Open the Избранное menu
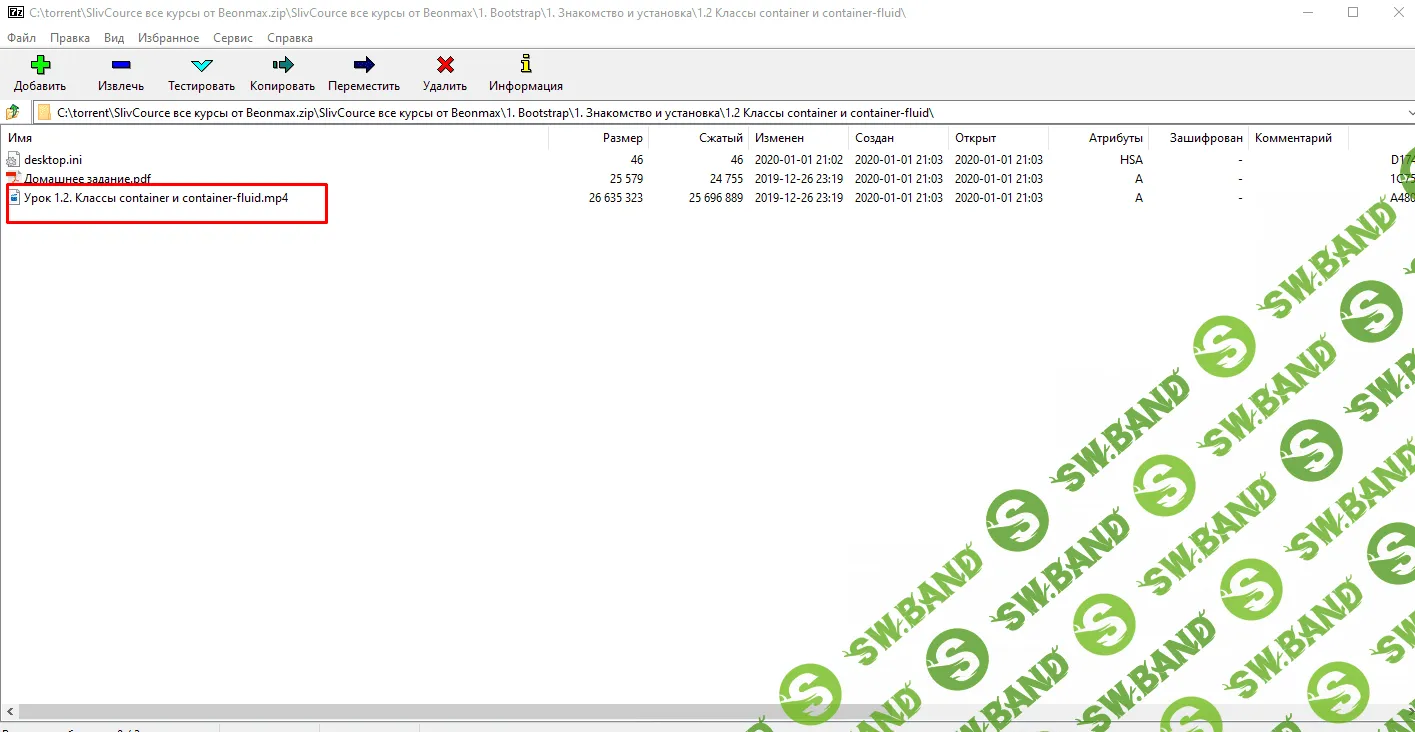The image size is (1415, 732). (x=169, y=38)
